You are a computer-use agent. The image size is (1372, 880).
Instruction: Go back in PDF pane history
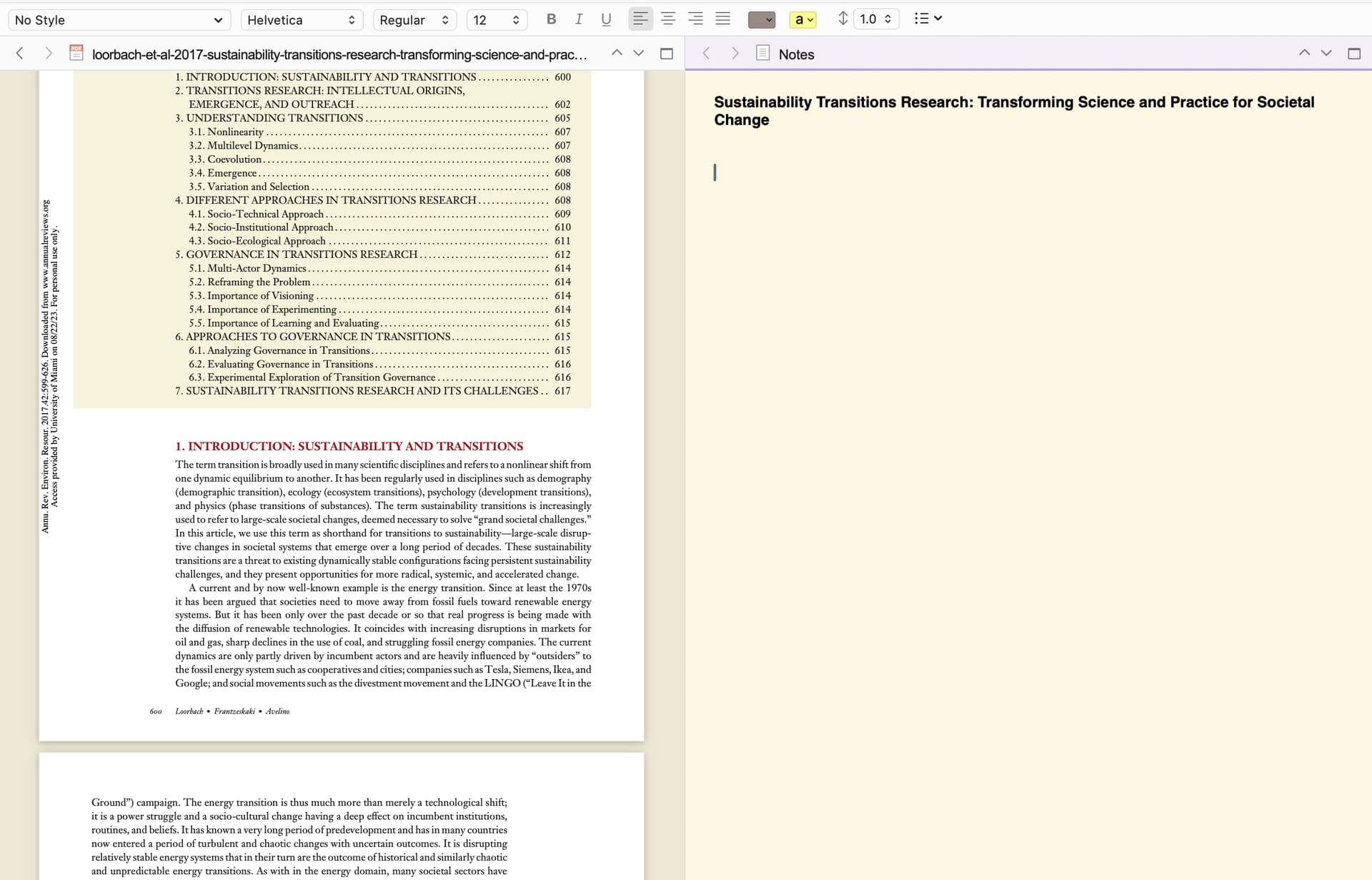tap(20, 54)
